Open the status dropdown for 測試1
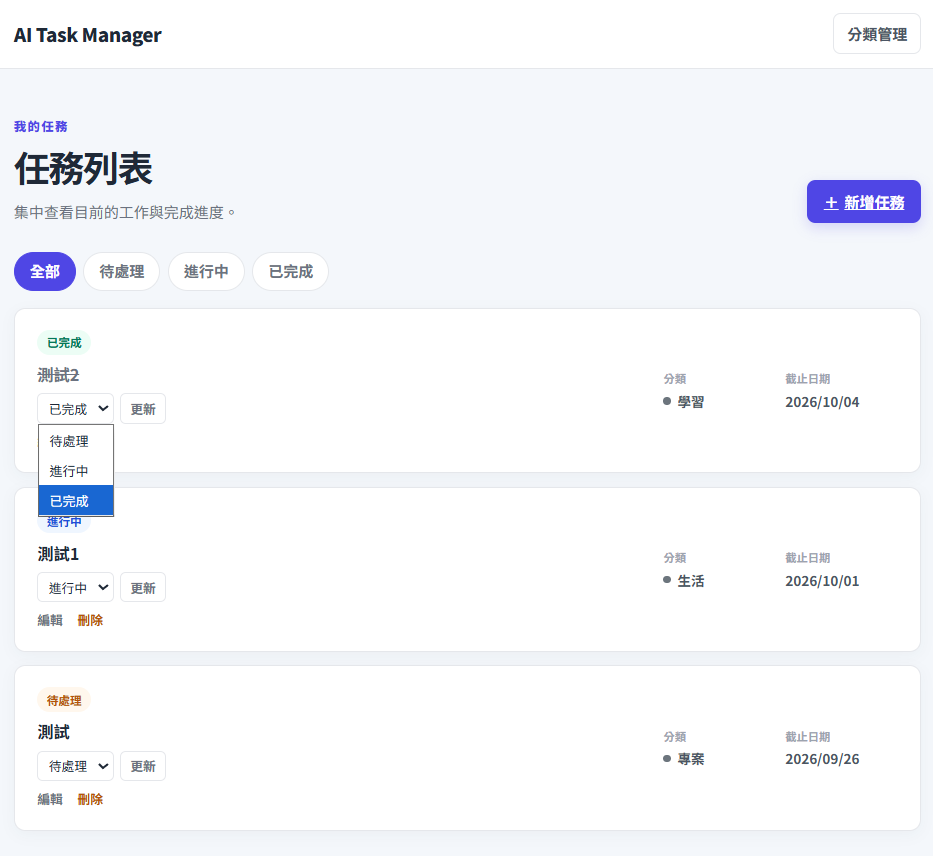This screenshot has width=933, height=856. [x=76, y=588]
